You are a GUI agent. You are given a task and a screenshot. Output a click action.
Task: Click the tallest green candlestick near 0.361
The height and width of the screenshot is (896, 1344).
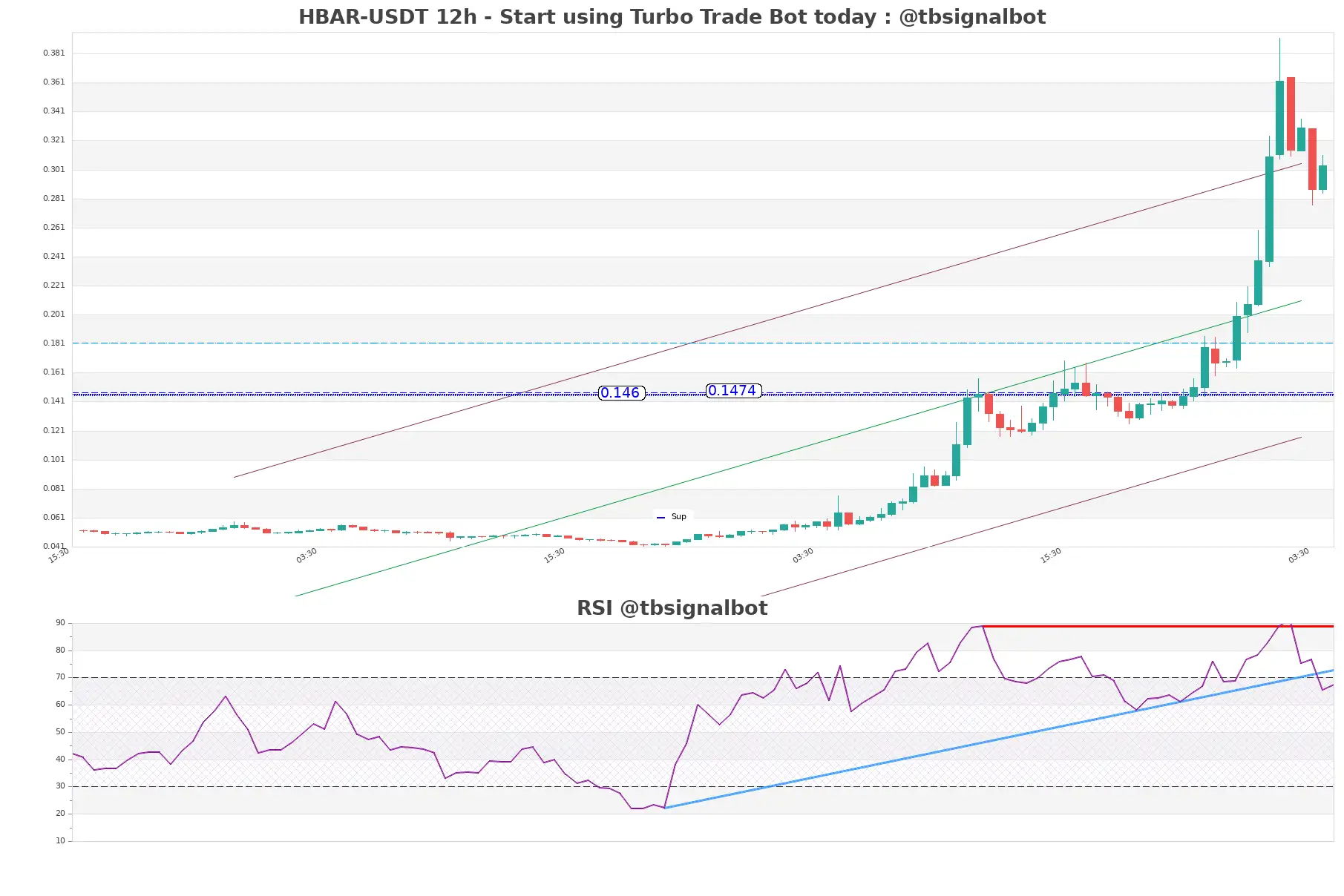click(1279, 118)
